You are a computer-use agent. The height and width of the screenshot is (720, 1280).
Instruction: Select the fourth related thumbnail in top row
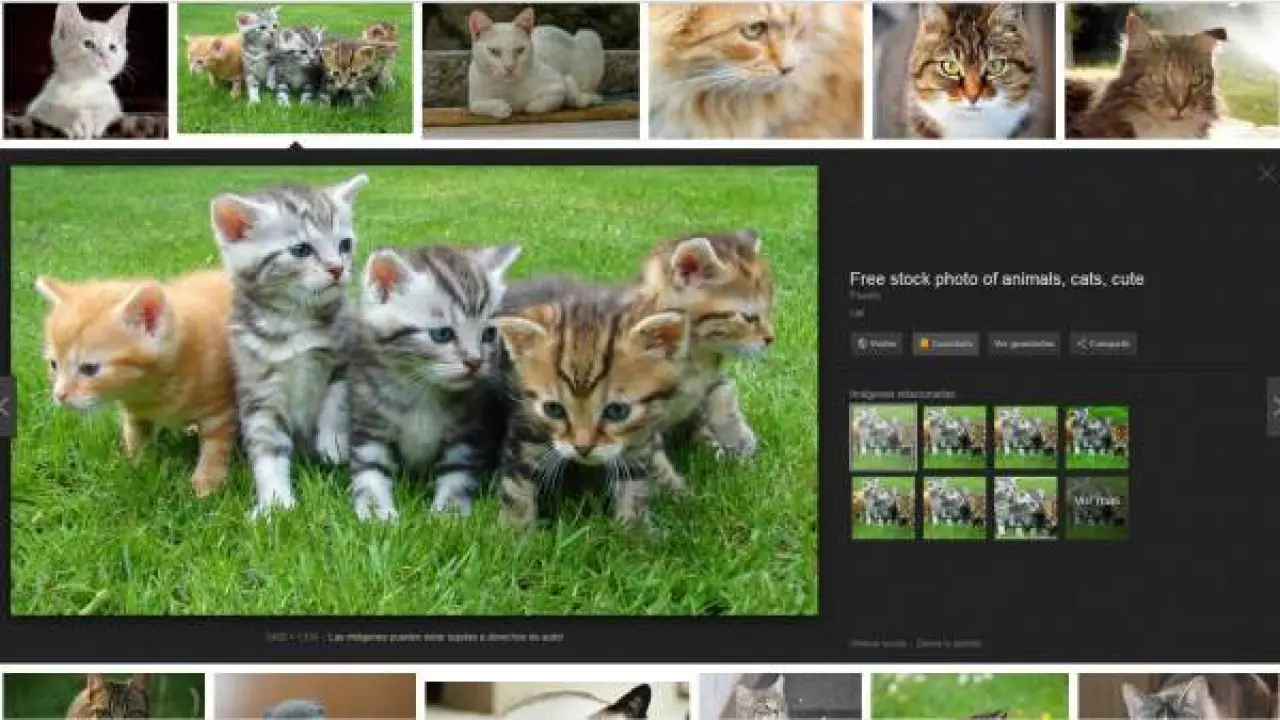(x=1097, y=437)
